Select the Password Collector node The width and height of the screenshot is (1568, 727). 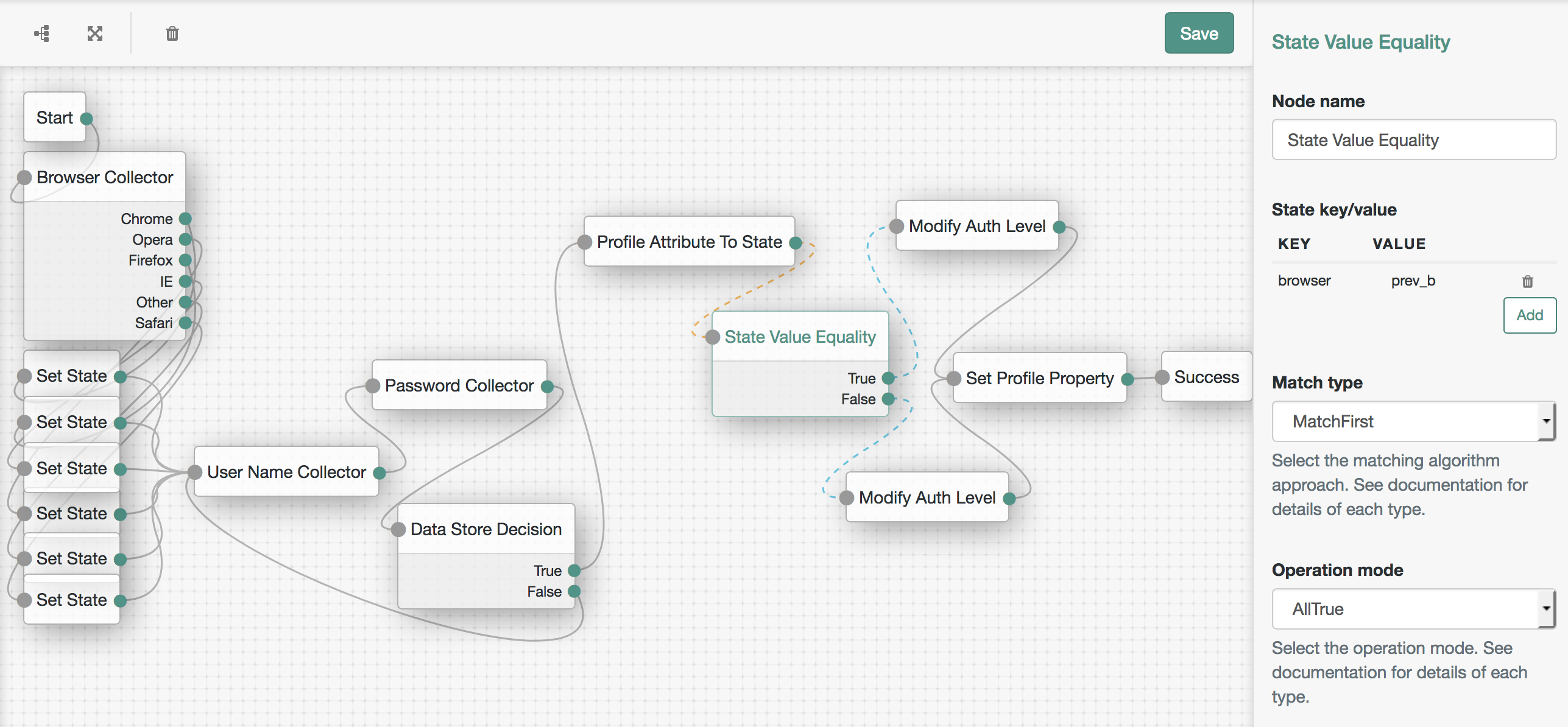pyautogui.click(x=459, y=385)
